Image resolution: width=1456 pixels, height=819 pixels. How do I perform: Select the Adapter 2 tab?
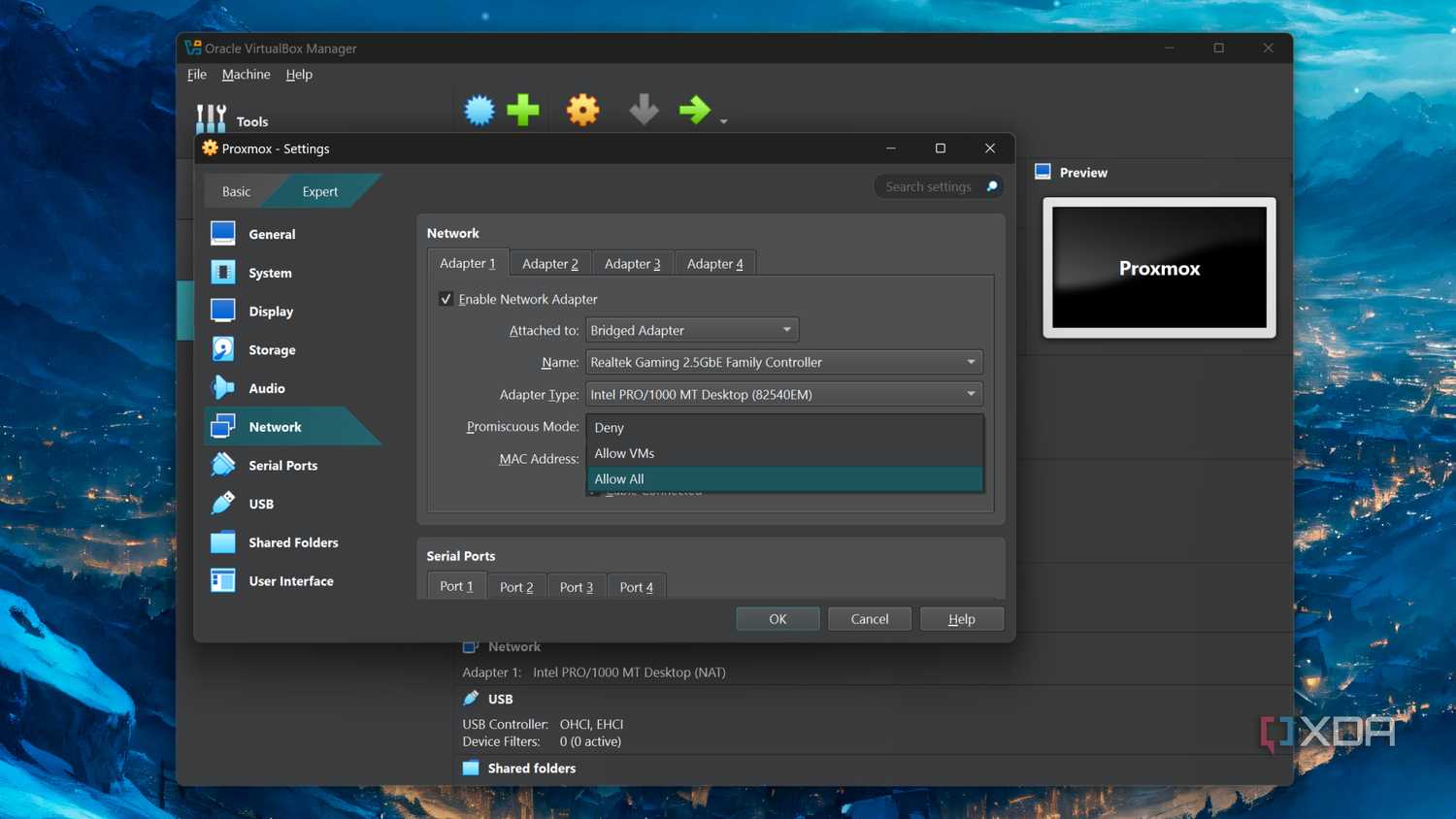click(550, 264)
